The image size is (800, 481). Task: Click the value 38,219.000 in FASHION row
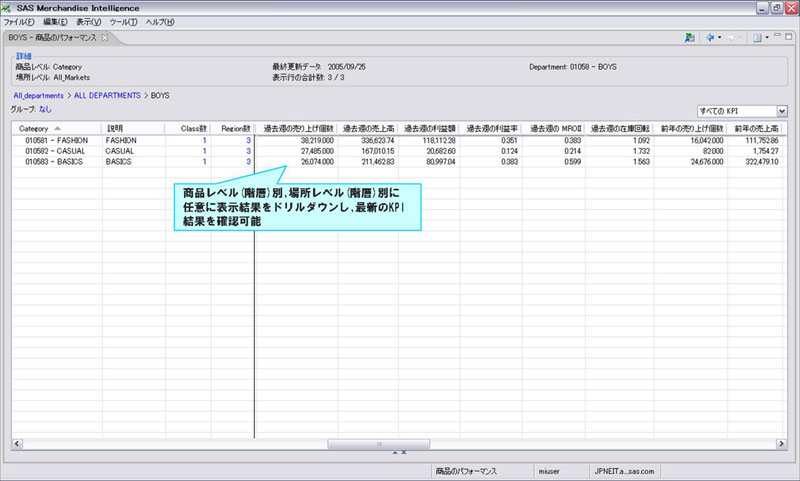[x=317, y=140]
